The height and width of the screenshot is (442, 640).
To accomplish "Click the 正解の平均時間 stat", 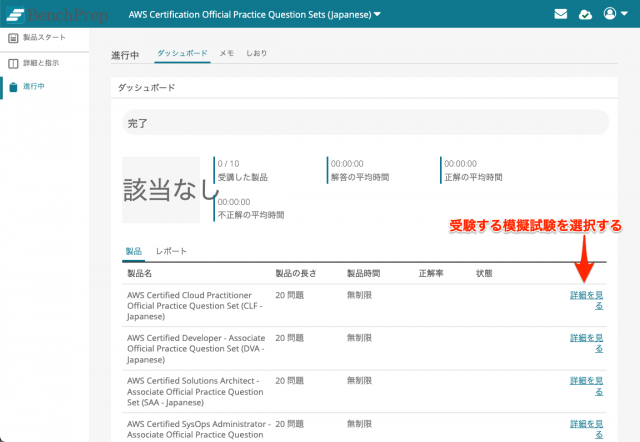I will (x=473, y=171).
